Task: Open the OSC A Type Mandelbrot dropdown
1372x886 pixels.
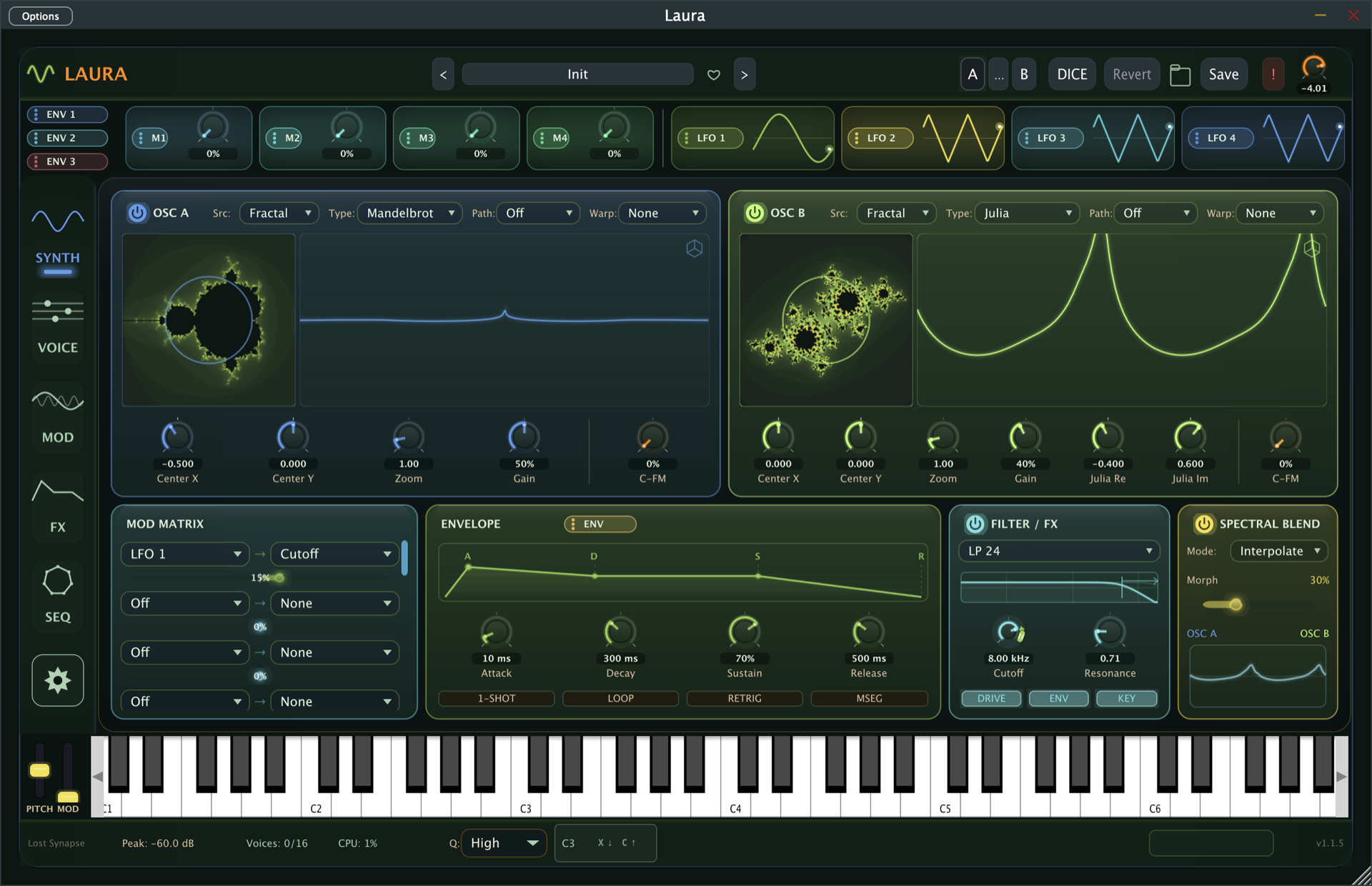Action: 410,213
